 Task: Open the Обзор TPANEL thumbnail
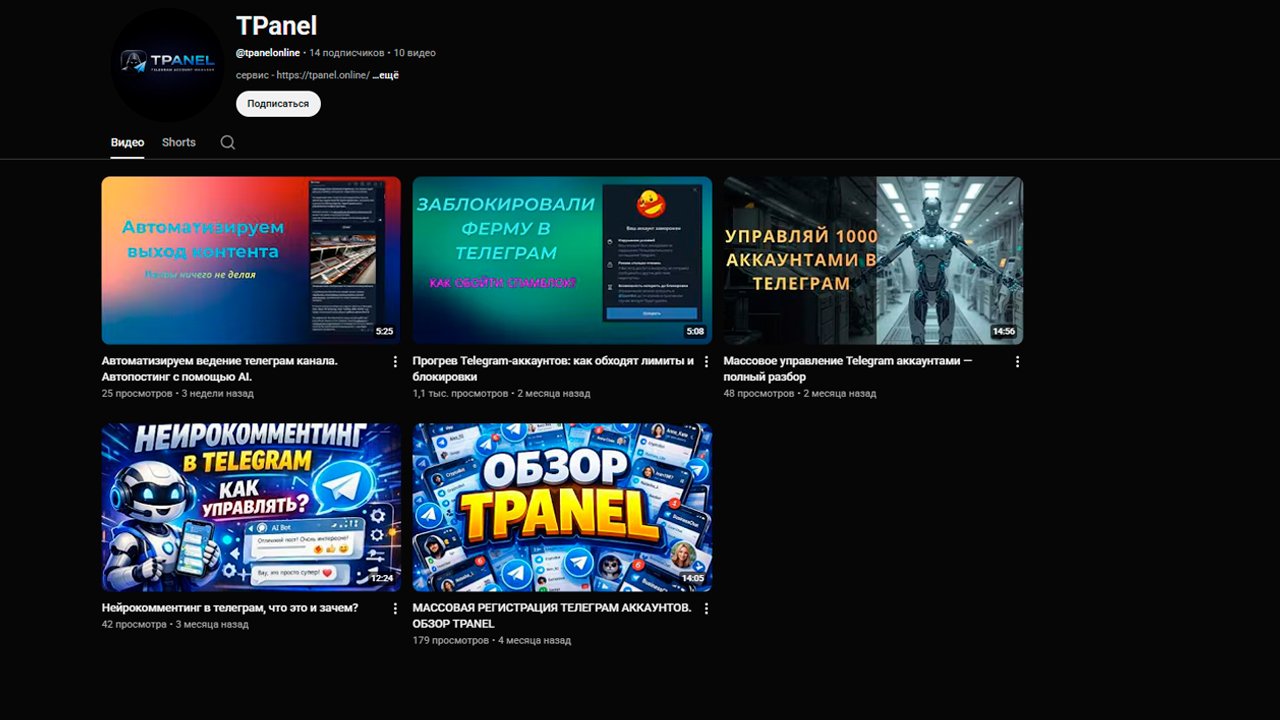tap(562, 507)
